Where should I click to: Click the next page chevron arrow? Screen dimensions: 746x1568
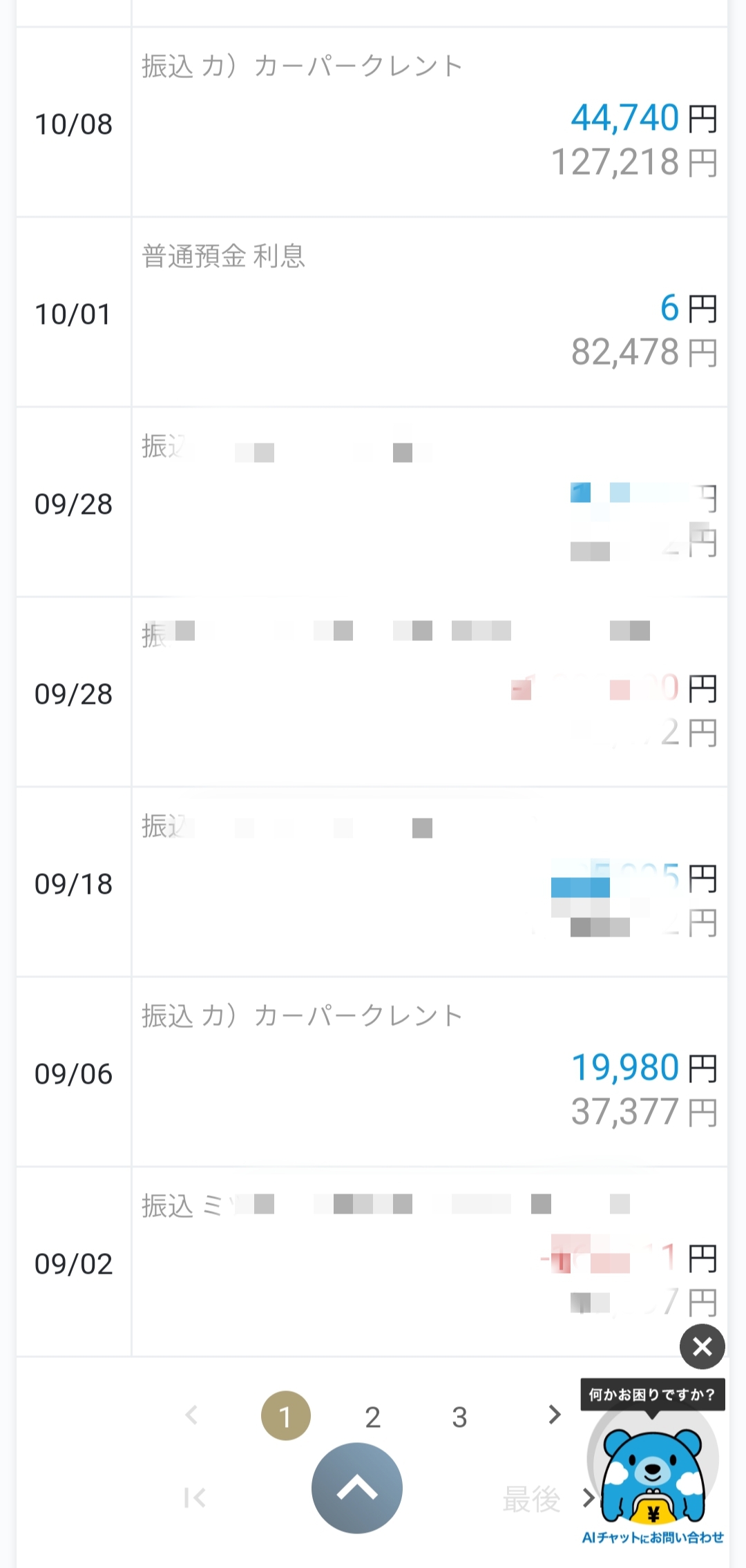554,1414
